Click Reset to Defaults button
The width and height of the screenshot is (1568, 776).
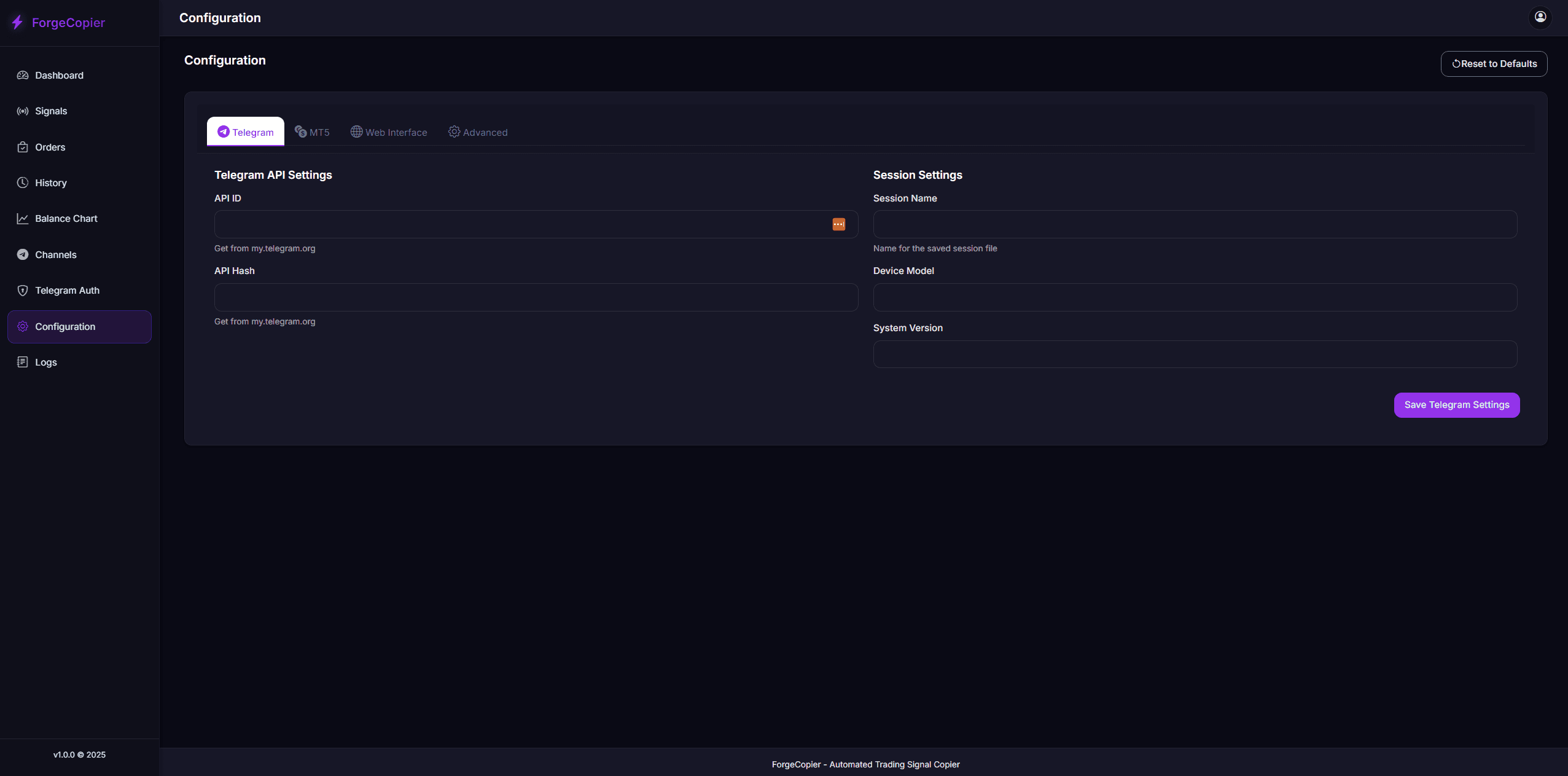click(1494, 64)
